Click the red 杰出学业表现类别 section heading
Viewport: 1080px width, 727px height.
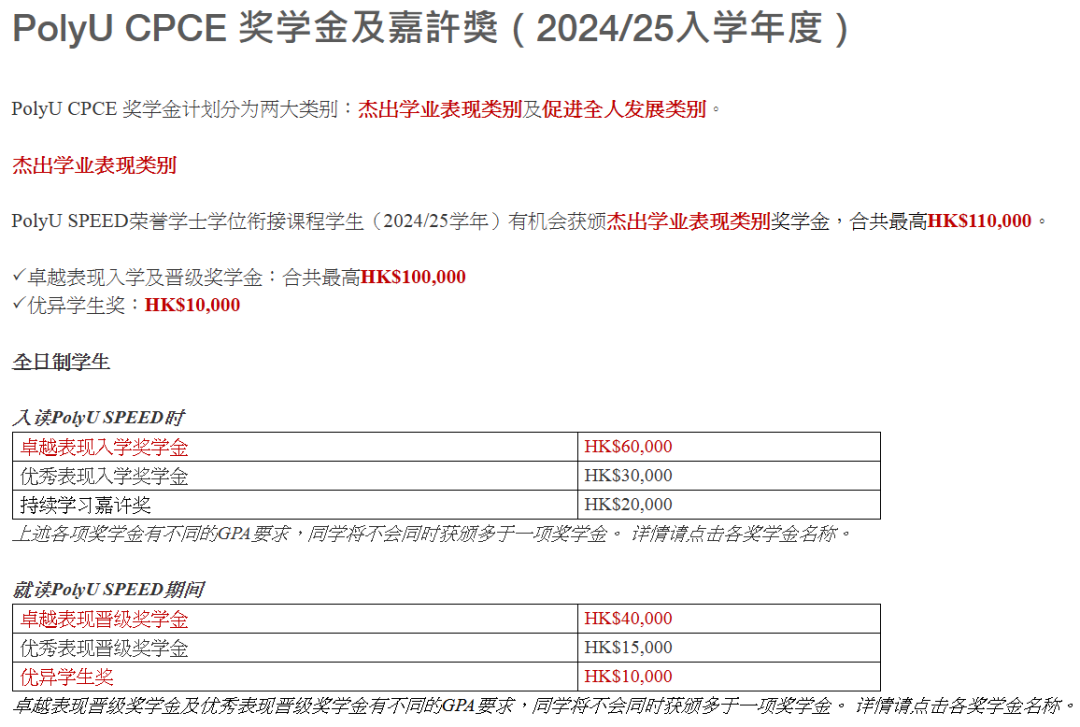(94, 165)
